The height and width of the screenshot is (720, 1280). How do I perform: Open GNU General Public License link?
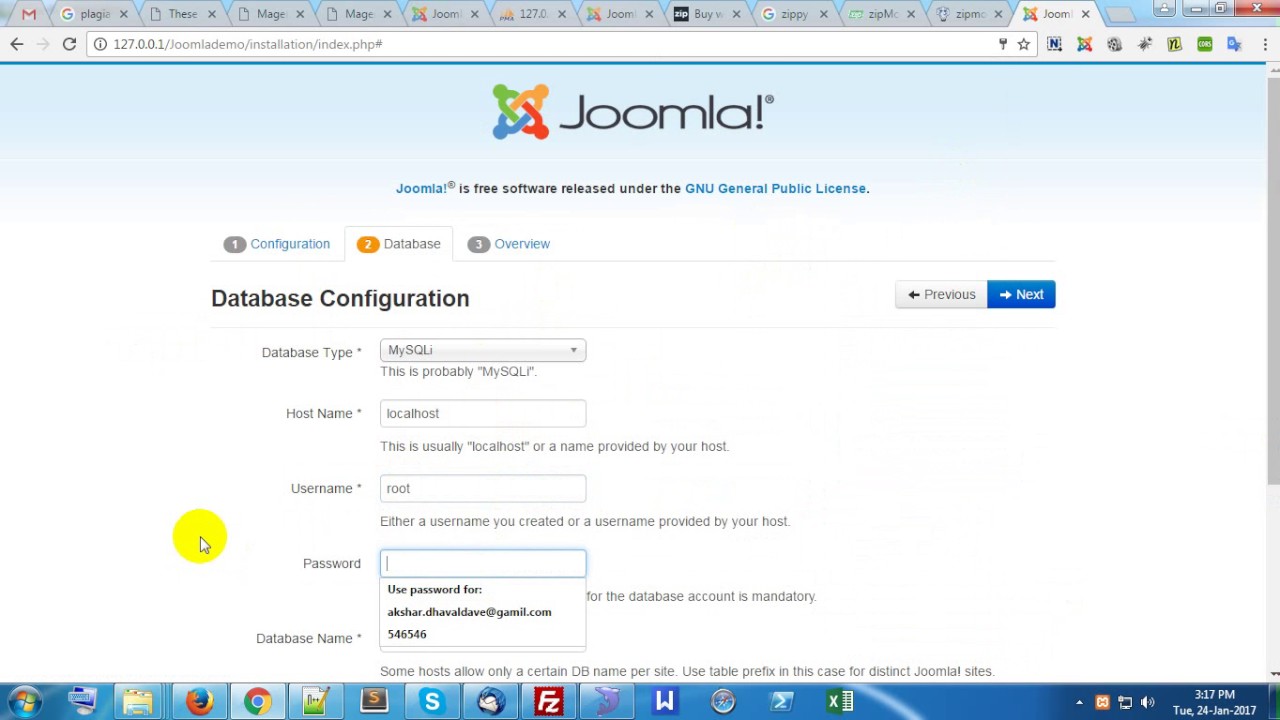[775, 188]
